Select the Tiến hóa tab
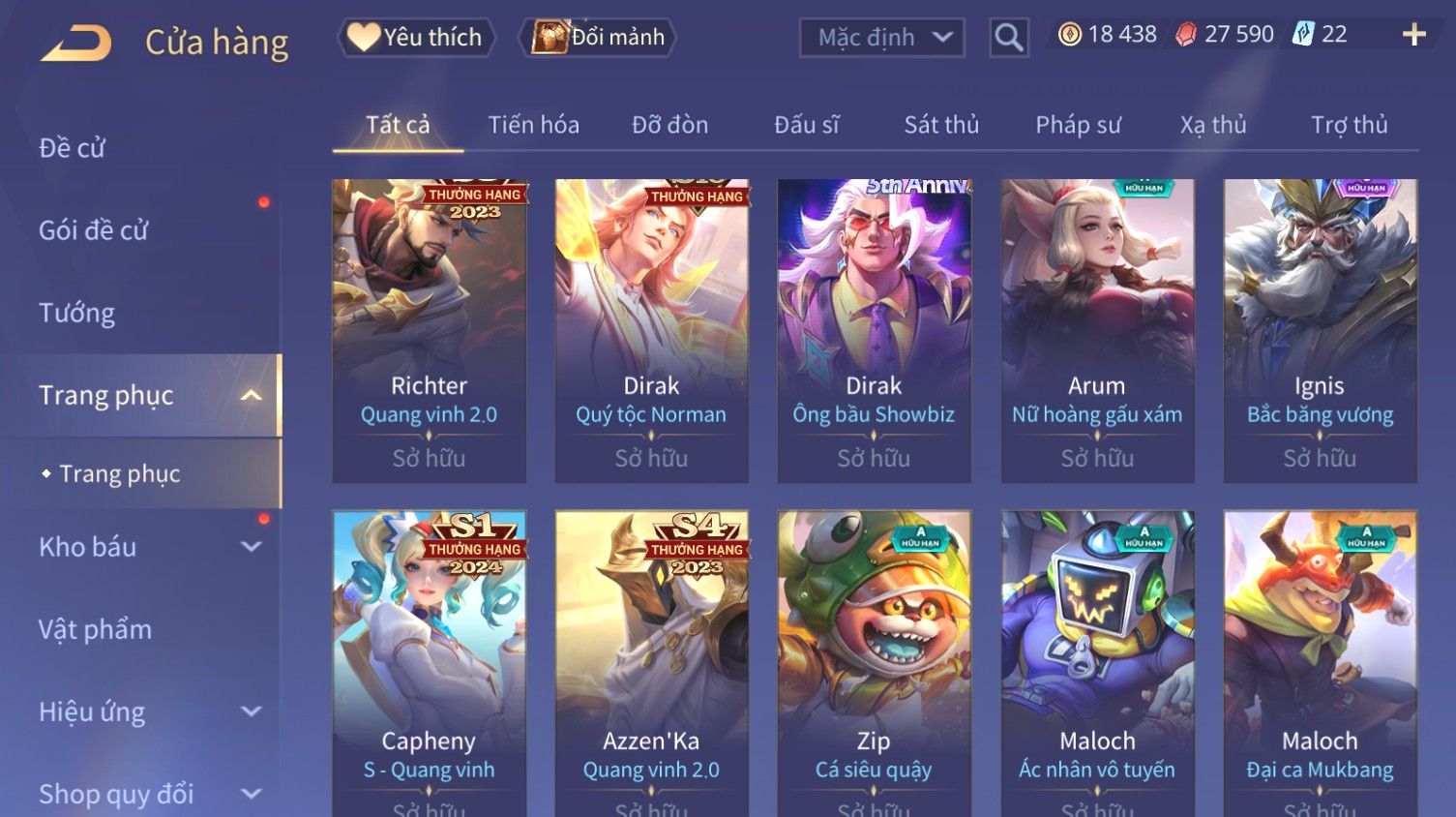Viewport: 1456px width, 817px height. coord(533,125)
